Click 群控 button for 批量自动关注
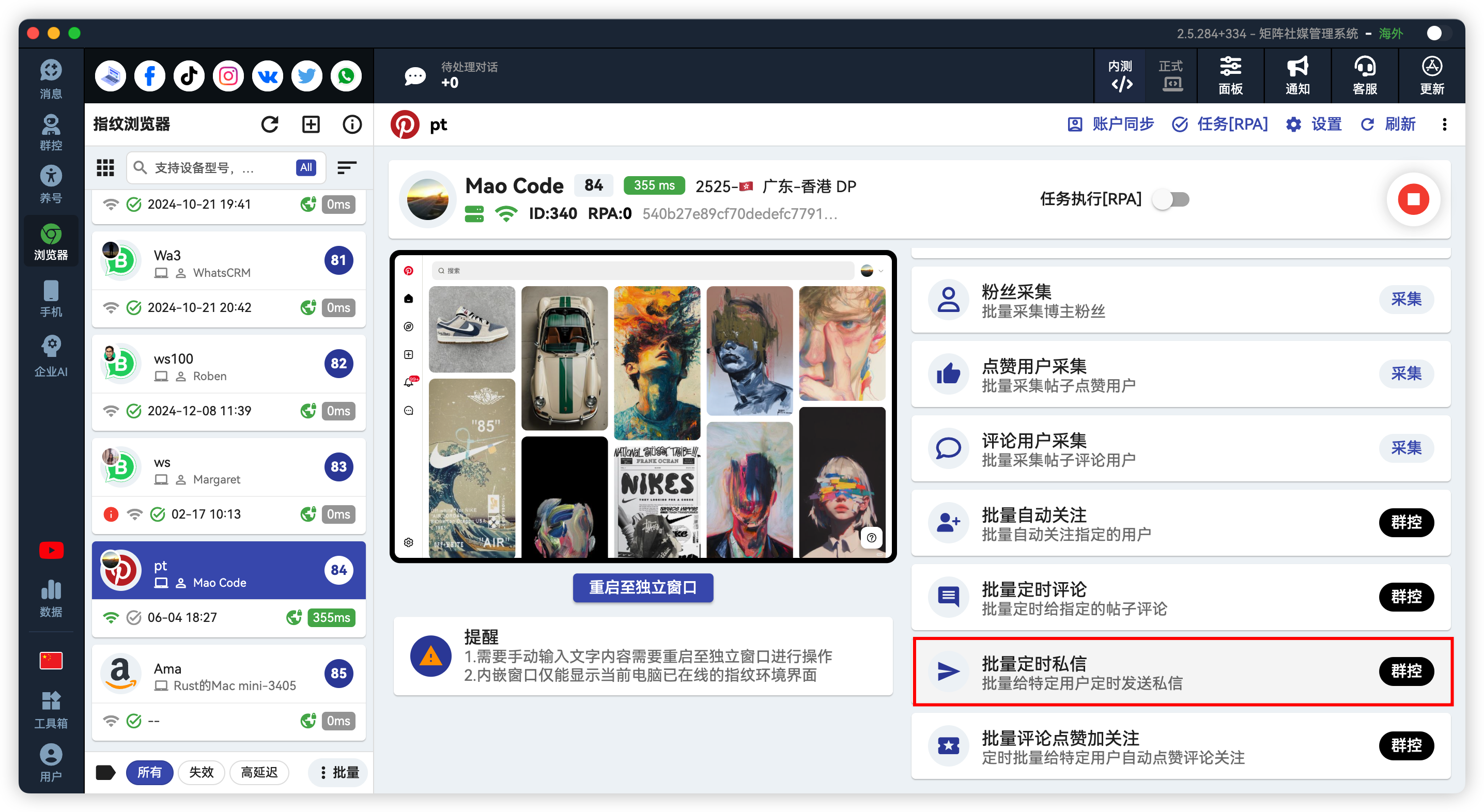Image resolution: width=1484 pixels, height=812 pixels. pos(1406,522)
